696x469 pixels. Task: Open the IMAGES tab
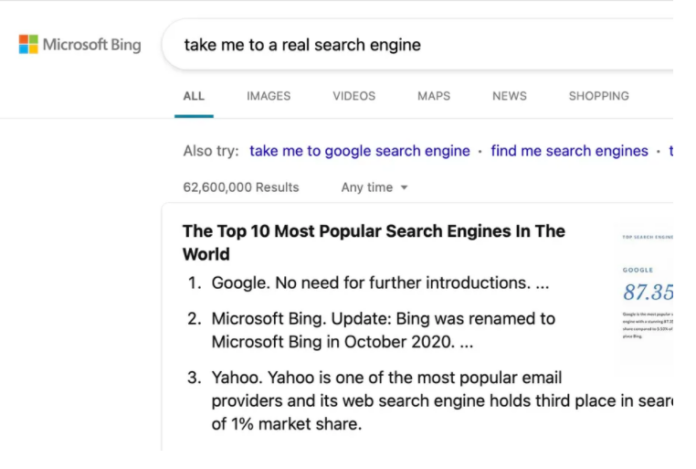[269, 96]
